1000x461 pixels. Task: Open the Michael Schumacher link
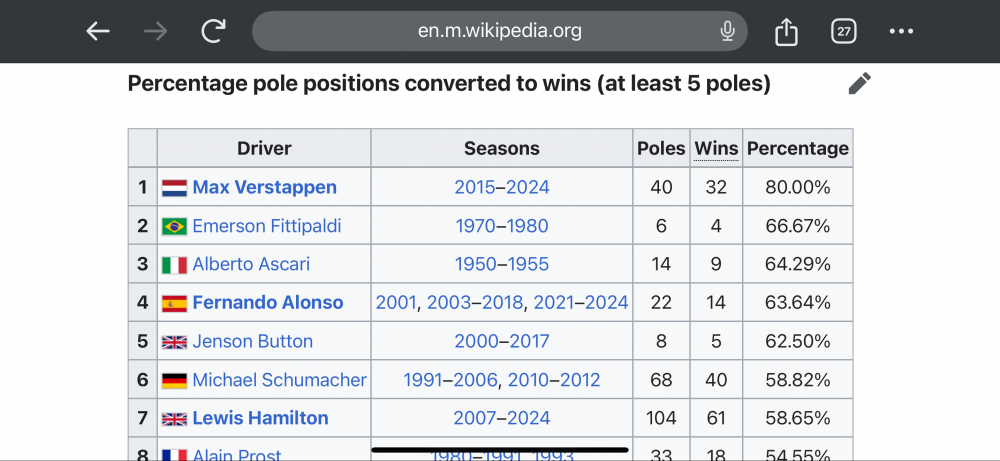[x=279, y=380]
